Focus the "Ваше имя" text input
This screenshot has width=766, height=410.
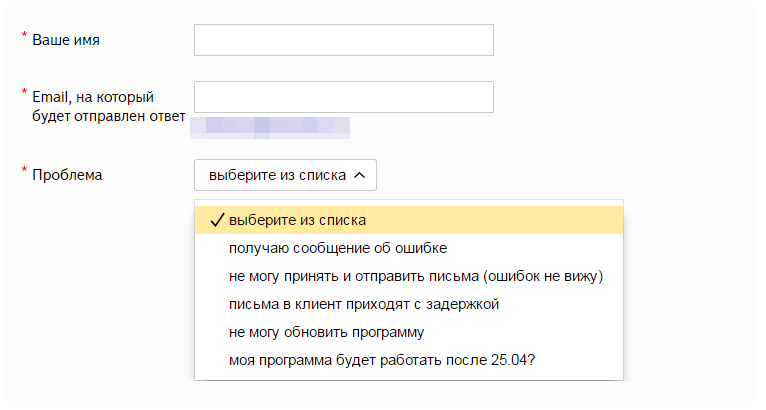[343, 40]
